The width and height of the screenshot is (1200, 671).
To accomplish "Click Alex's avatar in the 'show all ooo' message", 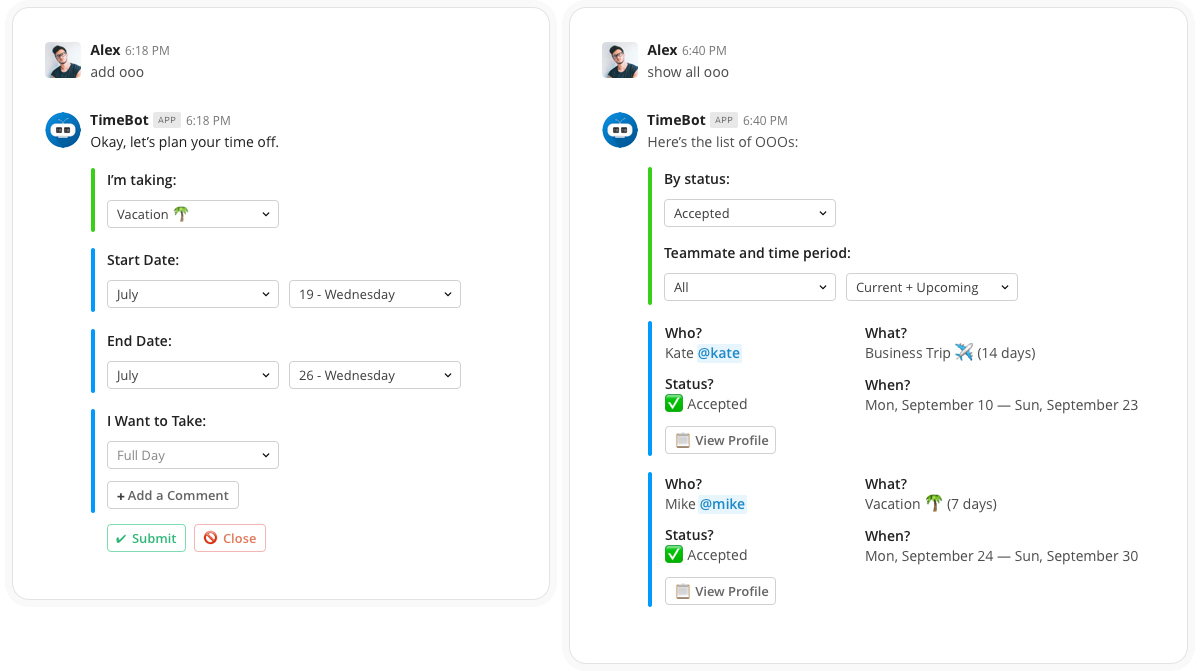I will (620, 60).
